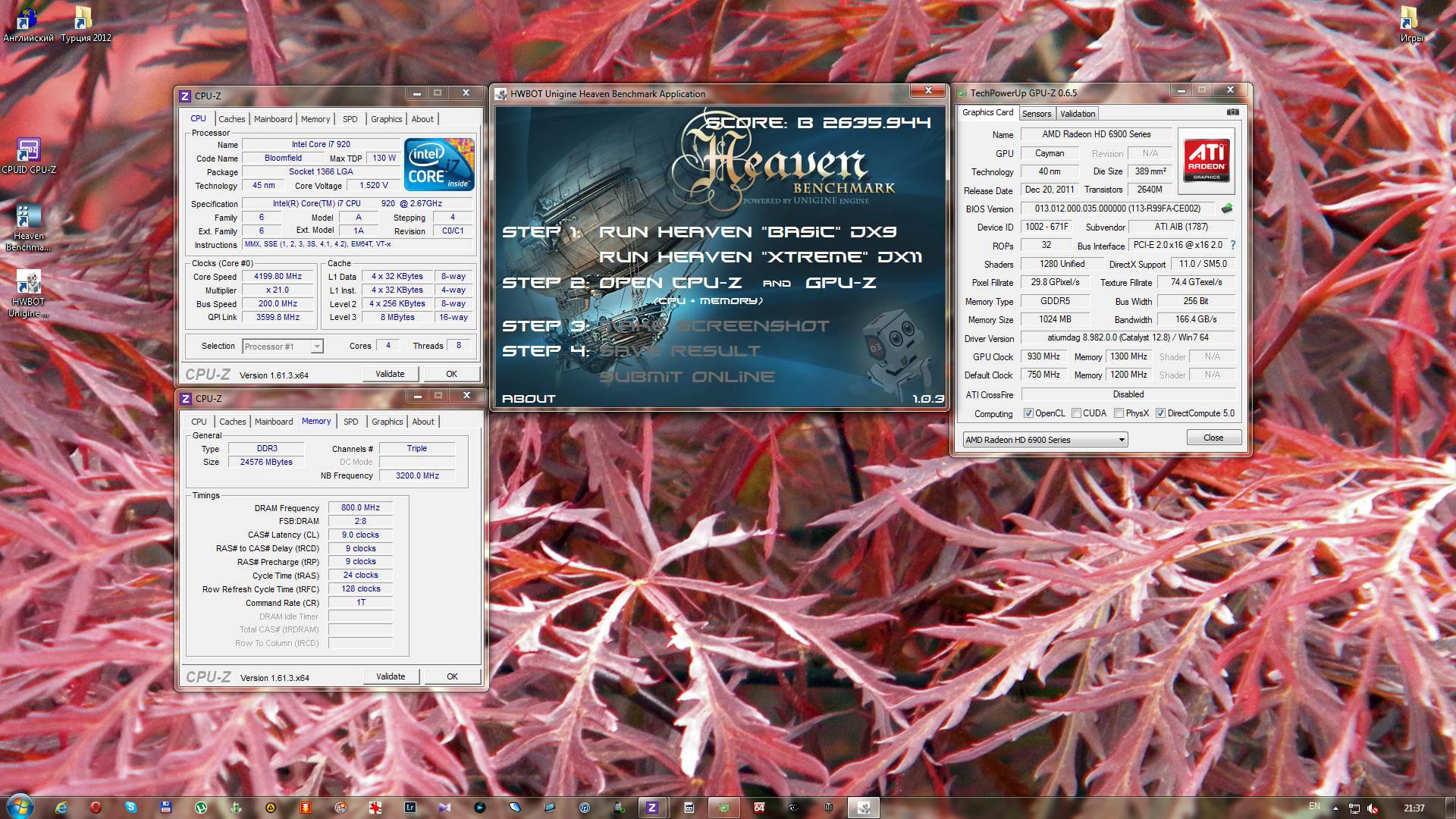Click the Driver Version field in GPU-Z

point(1128,338)
